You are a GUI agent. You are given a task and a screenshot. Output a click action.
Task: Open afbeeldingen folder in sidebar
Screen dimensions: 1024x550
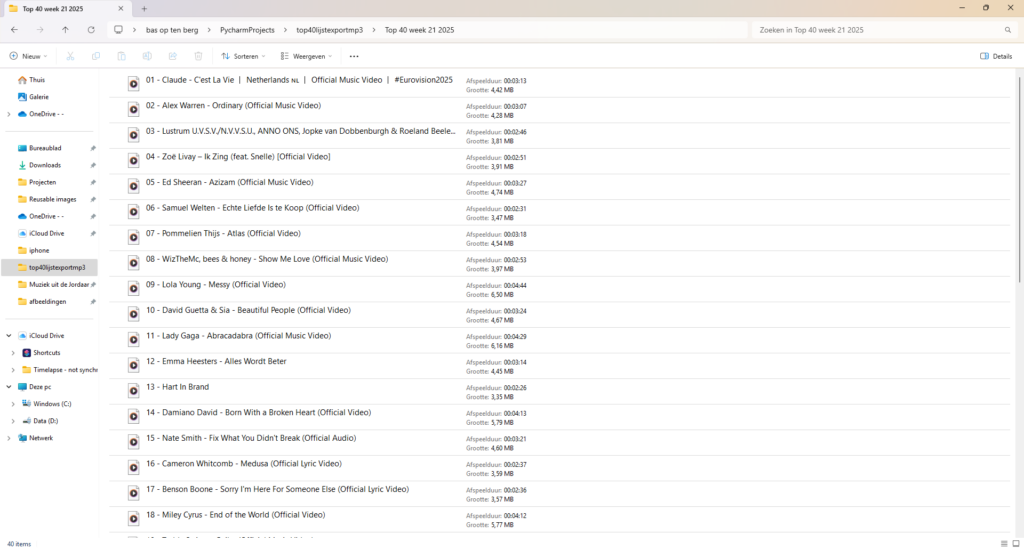point(47,302)
